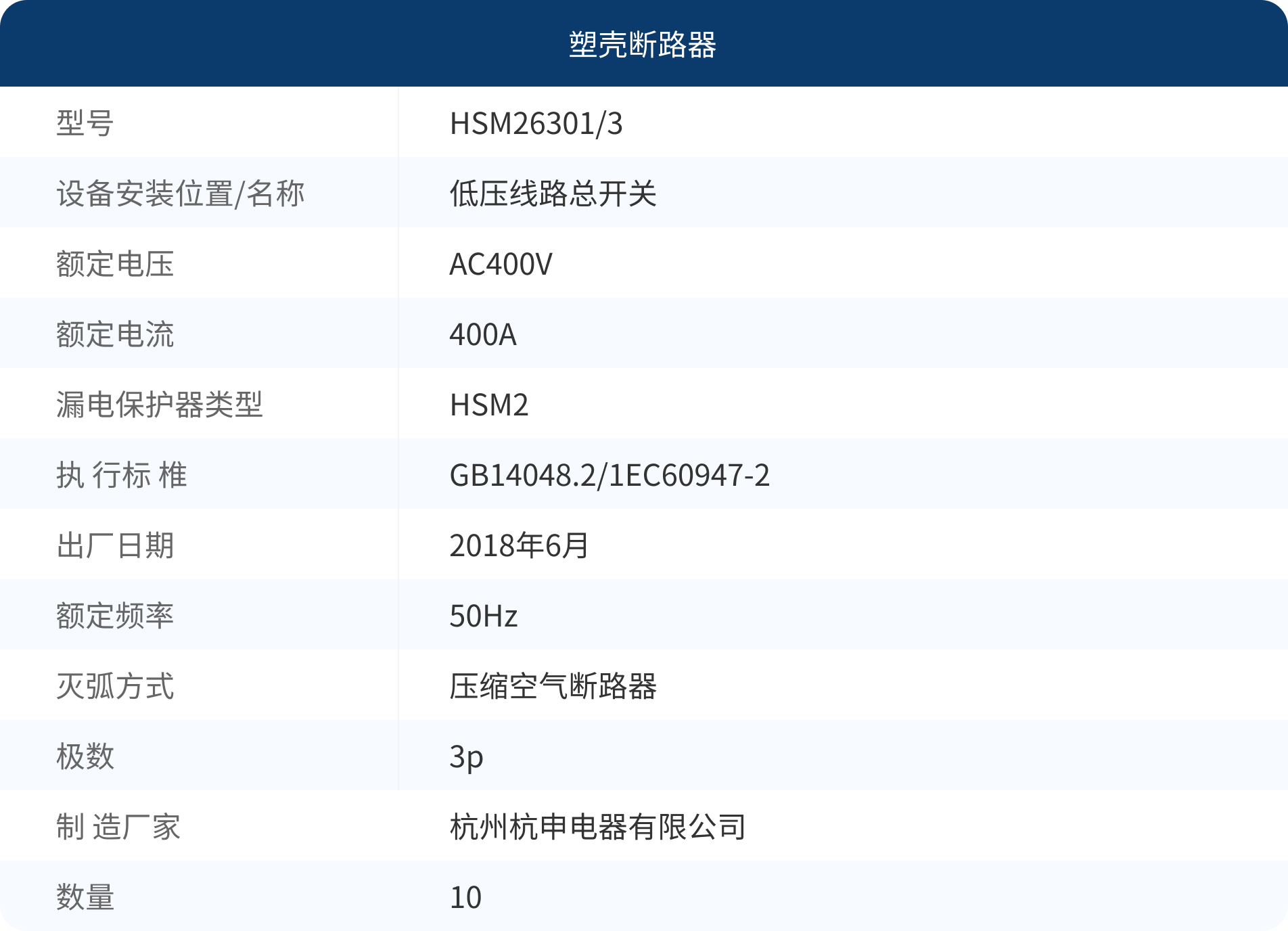1288x931 pixels.
Task: Select the quantity value 10
Action: [x=465, y=898]
